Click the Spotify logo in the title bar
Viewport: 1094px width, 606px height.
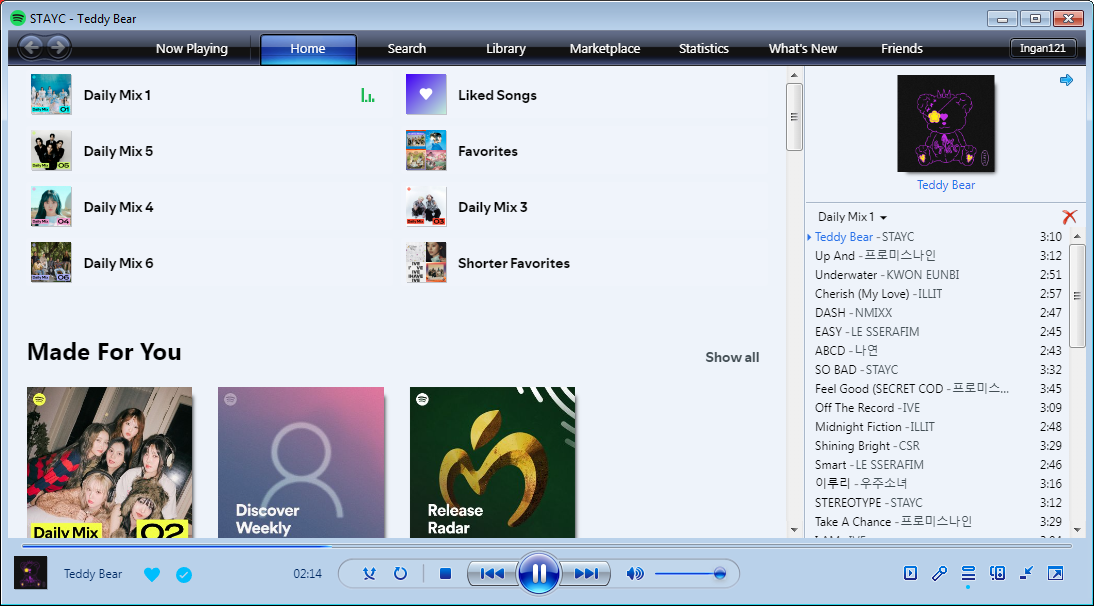pyautogui.click(x=18, y=18)
